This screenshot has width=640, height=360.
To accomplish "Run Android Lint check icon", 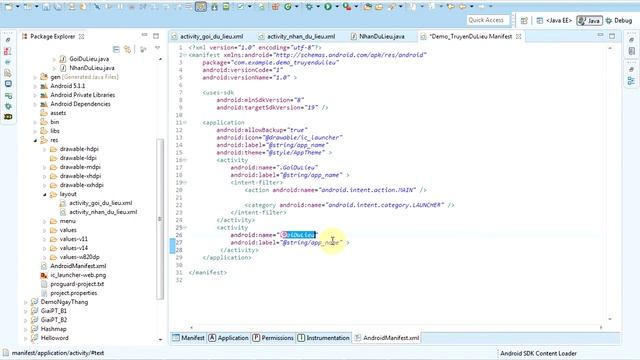I will click(241, 7).
